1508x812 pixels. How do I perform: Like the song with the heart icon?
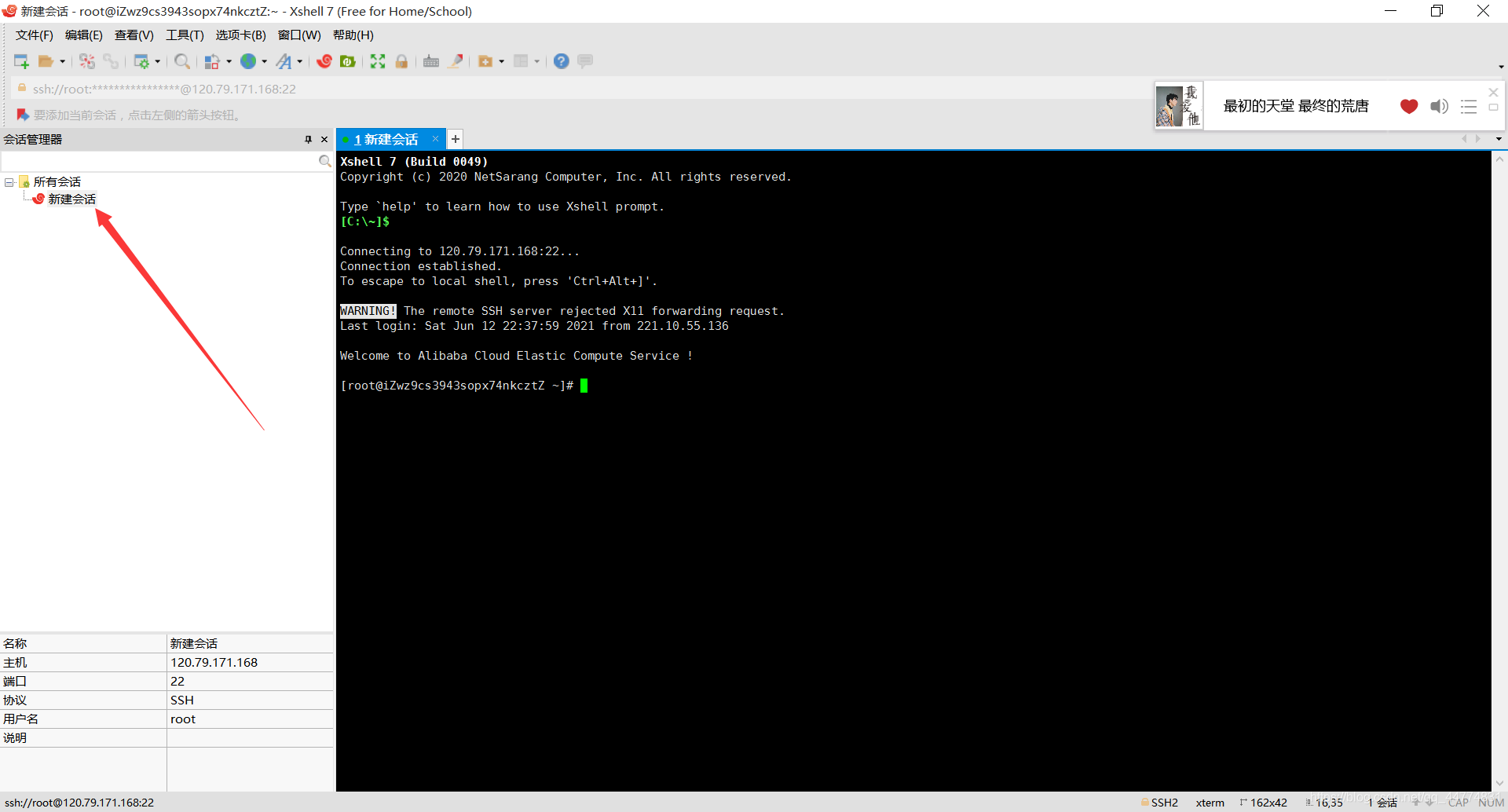pyautogui.click(x=1409, y=106)
